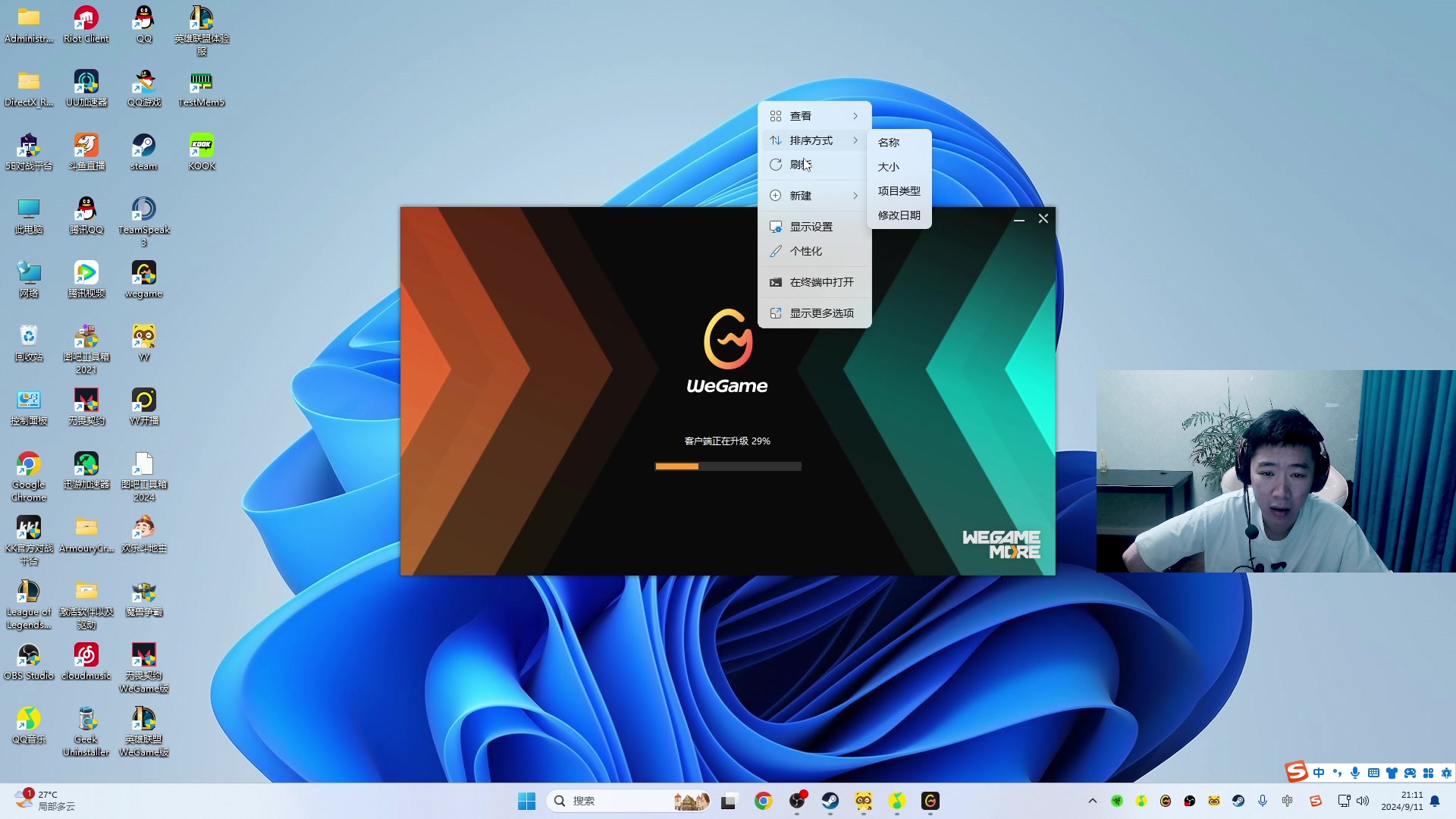Choose 在终端中打开 in the context menu
The height and width of the screenshot is (819, 1456).
point(814,282)
